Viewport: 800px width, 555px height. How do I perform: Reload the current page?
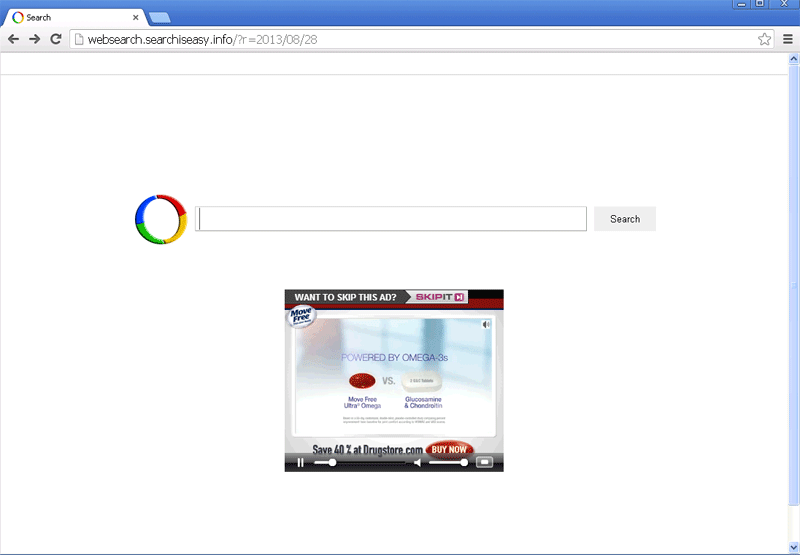point(56,39)
